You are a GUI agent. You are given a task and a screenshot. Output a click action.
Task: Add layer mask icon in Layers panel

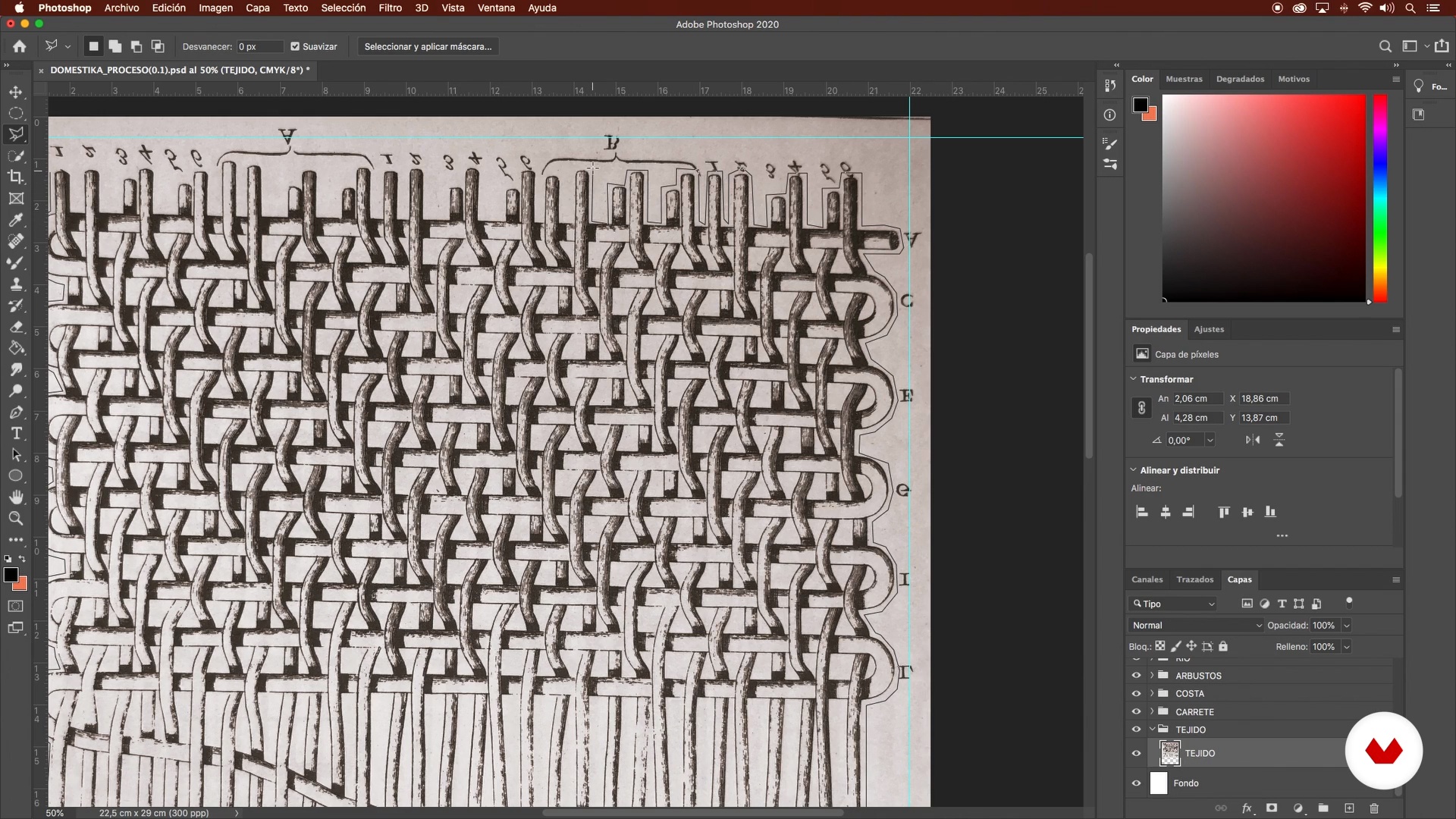1272,808
